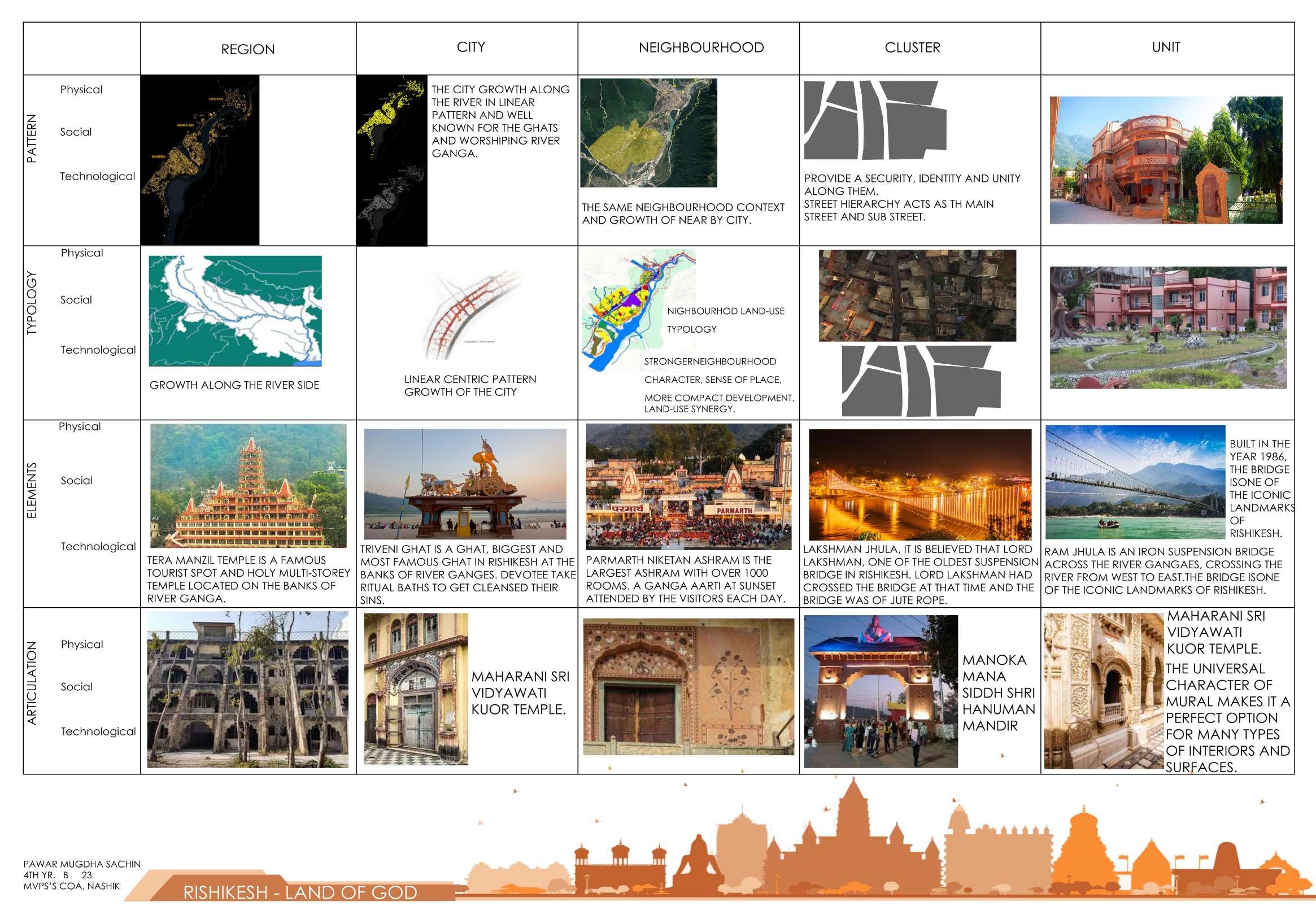Click the Rishikesh - Land of God title banner
Viewport: 1316px width, 906px height.
[300, 892]
